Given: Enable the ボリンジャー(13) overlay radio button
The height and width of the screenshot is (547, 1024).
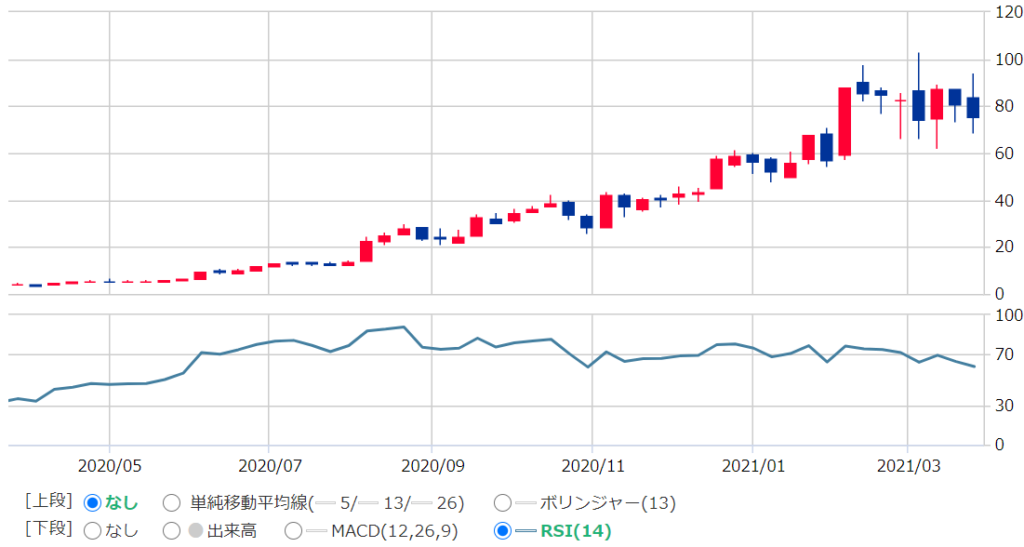Looking at the screenshot, I should [503, 502].
